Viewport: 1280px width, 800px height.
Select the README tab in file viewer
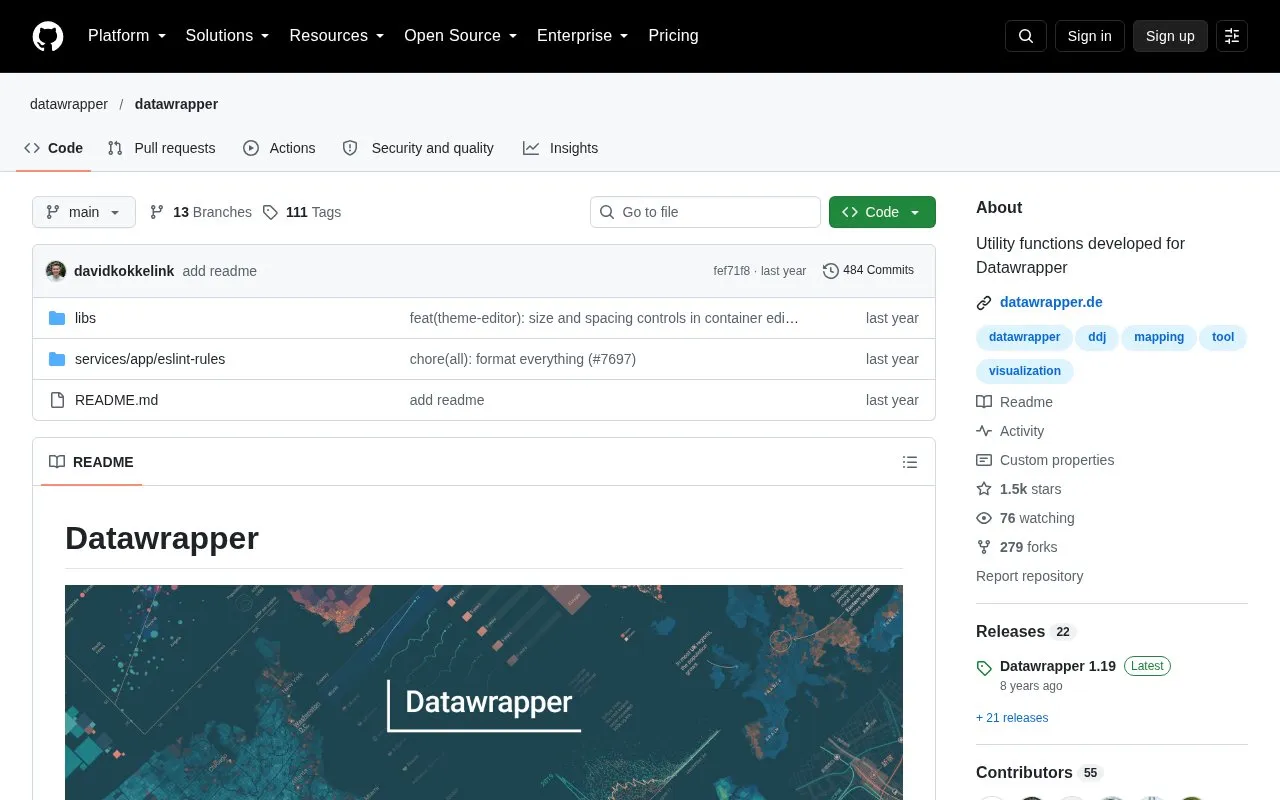[x=91, y=462]
